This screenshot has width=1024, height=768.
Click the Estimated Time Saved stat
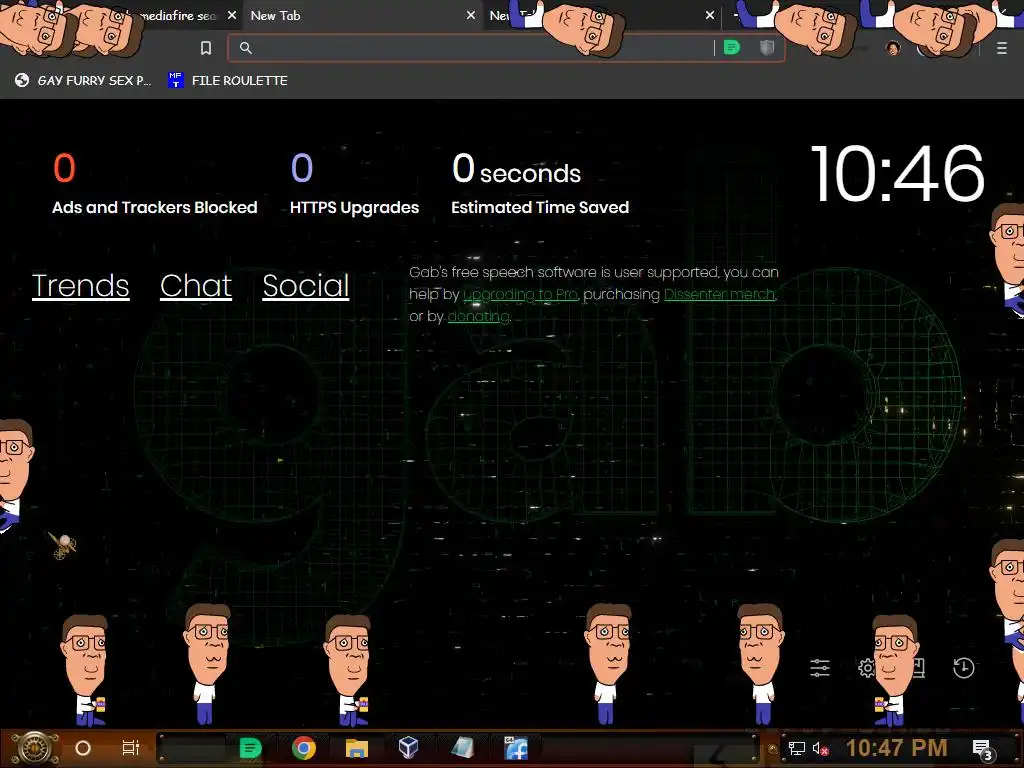[540, 184]
